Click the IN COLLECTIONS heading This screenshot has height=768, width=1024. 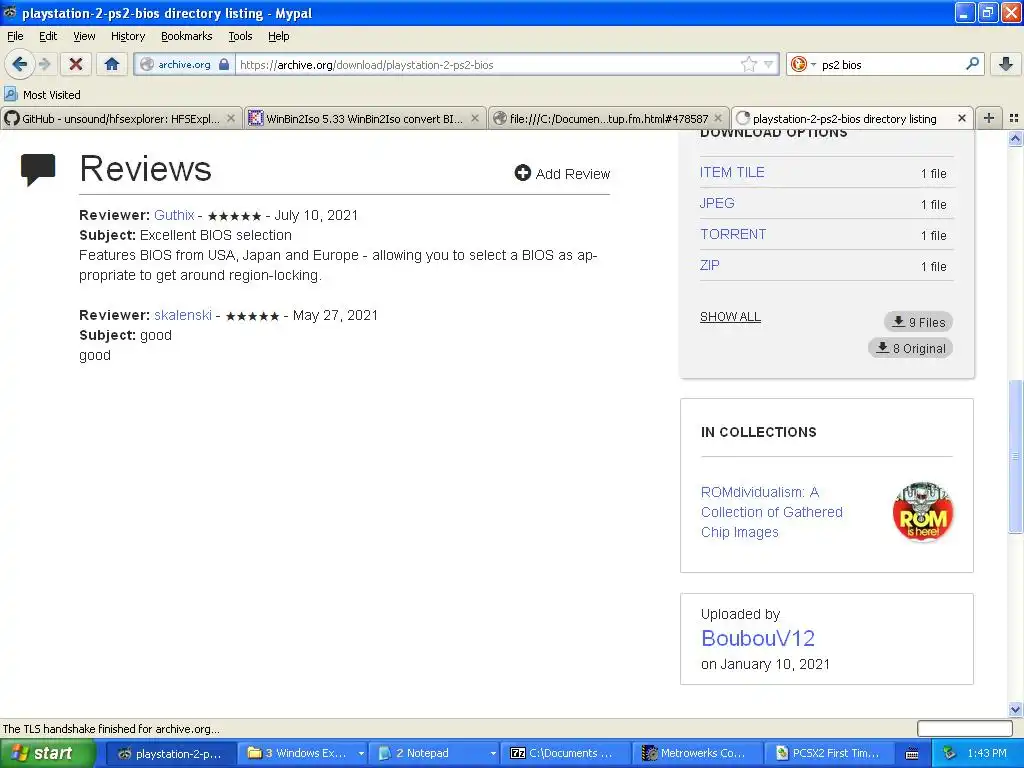click(x=758, y=432)
